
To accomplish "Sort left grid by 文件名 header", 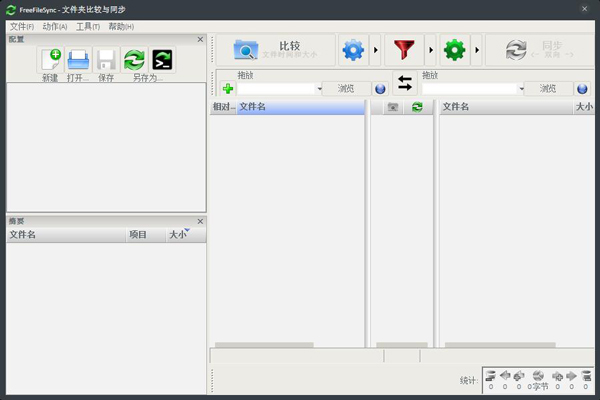I will [x=301, y=107].
